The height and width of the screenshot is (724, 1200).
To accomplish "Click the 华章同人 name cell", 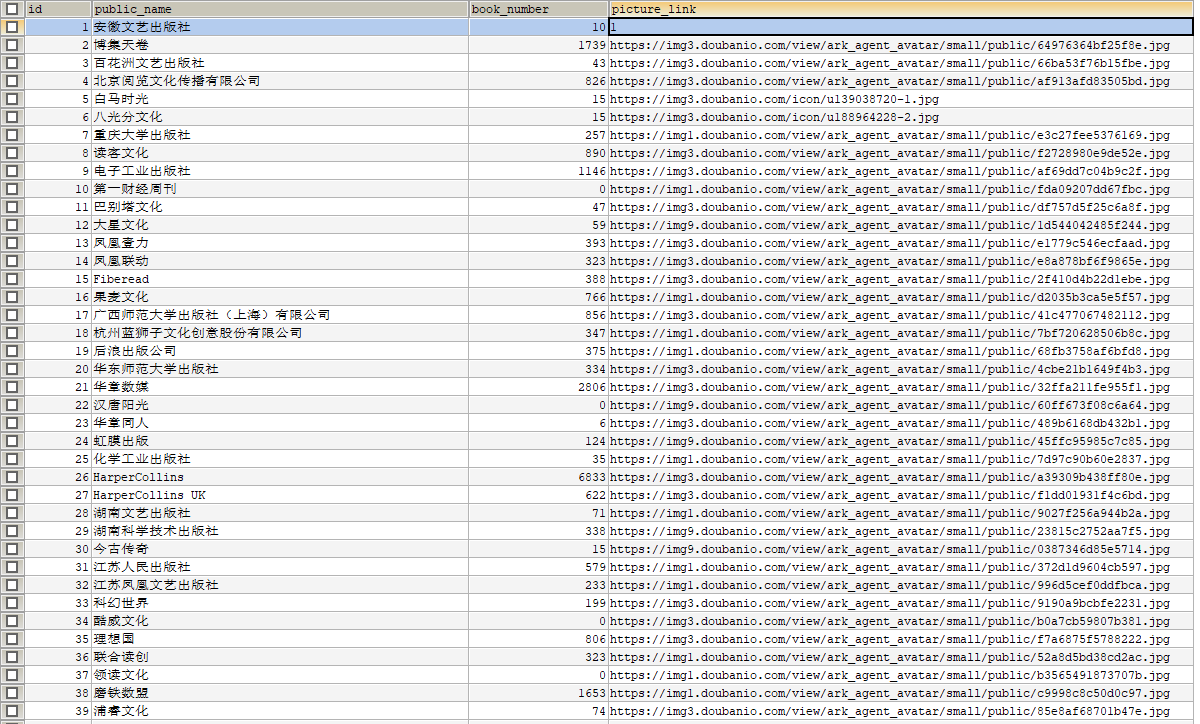I will pos(280,423).
